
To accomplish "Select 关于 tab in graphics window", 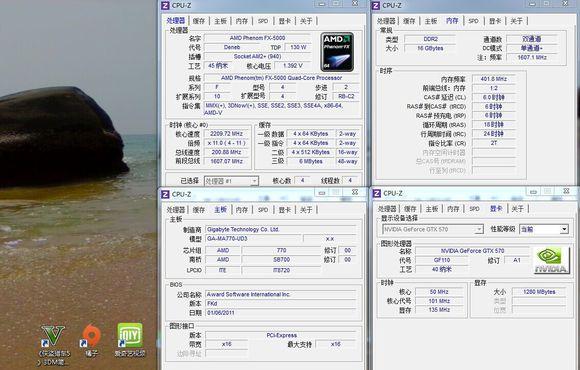I will pos(517,209).
